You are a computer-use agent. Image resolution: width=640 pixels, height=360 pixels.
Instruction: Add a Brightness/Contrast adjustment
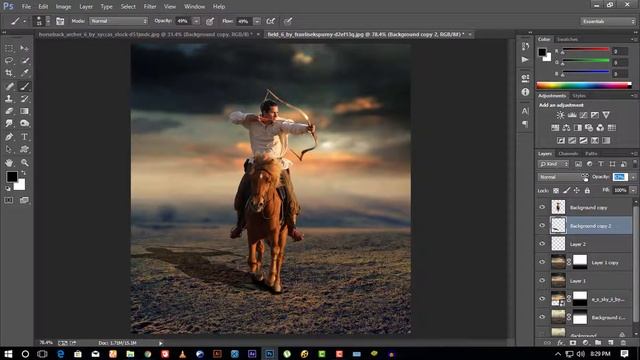[x=561, y=115]
